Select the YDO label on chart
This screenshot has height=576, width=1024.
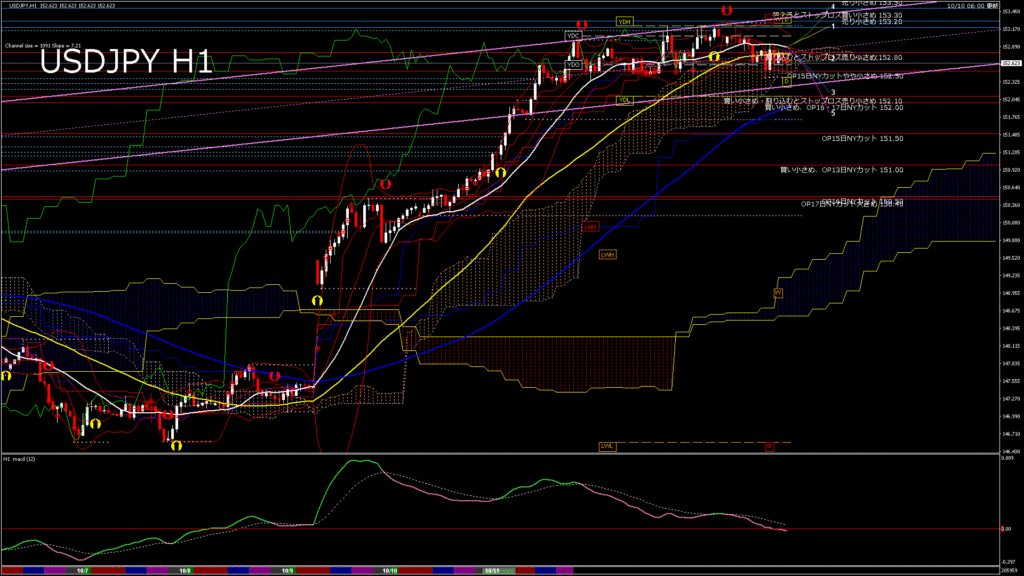coord(573,65)
